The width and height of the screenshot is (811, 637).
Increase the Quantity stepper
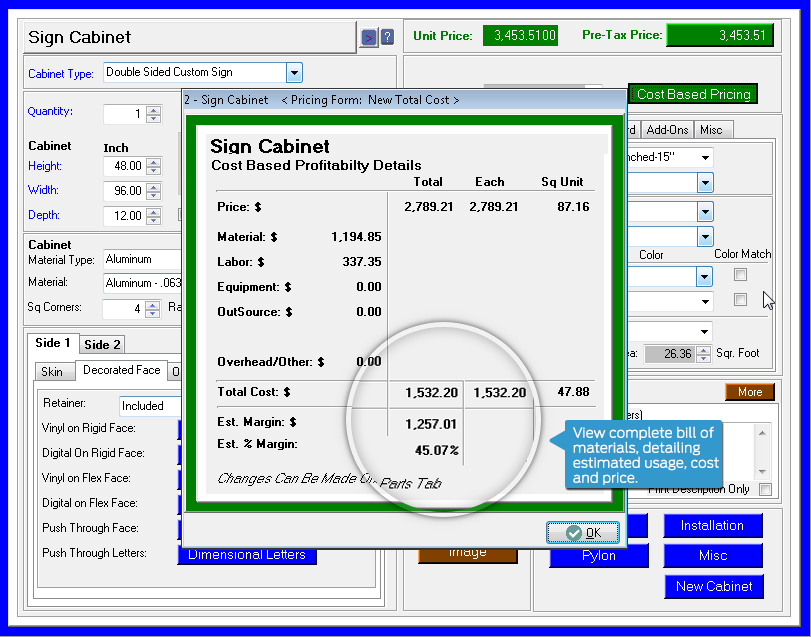pyautogui.click(x=153, y=109)
